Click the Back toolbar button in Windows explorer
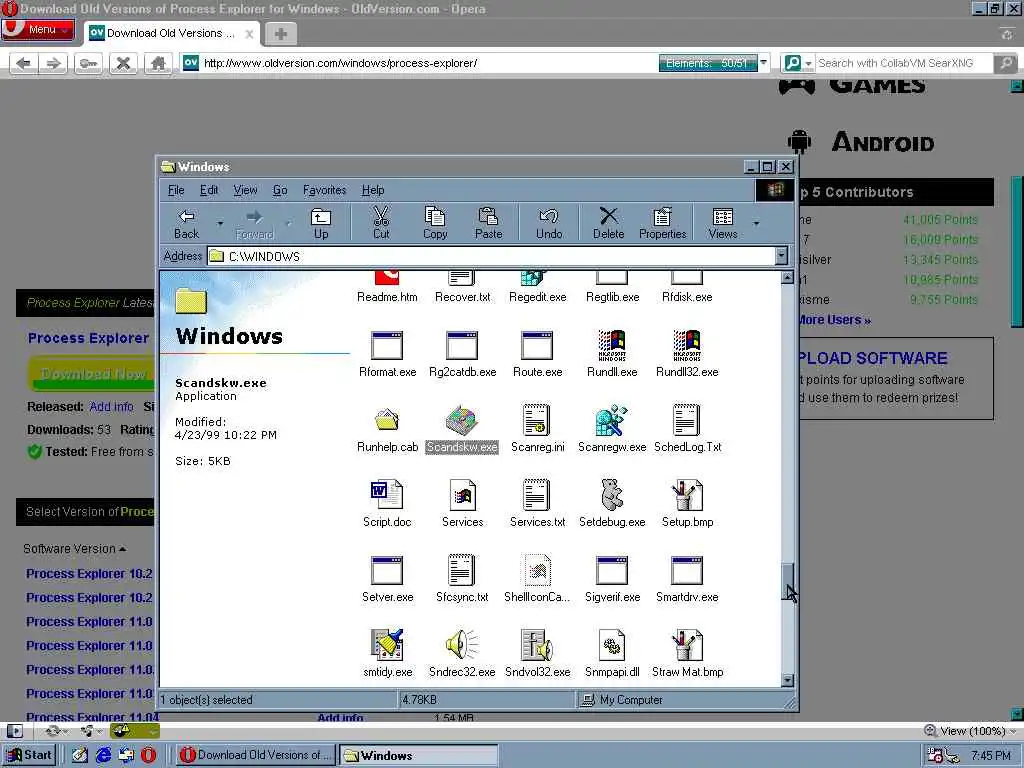The height and width of the screenshot is (768, 1024). coord(187,223)
